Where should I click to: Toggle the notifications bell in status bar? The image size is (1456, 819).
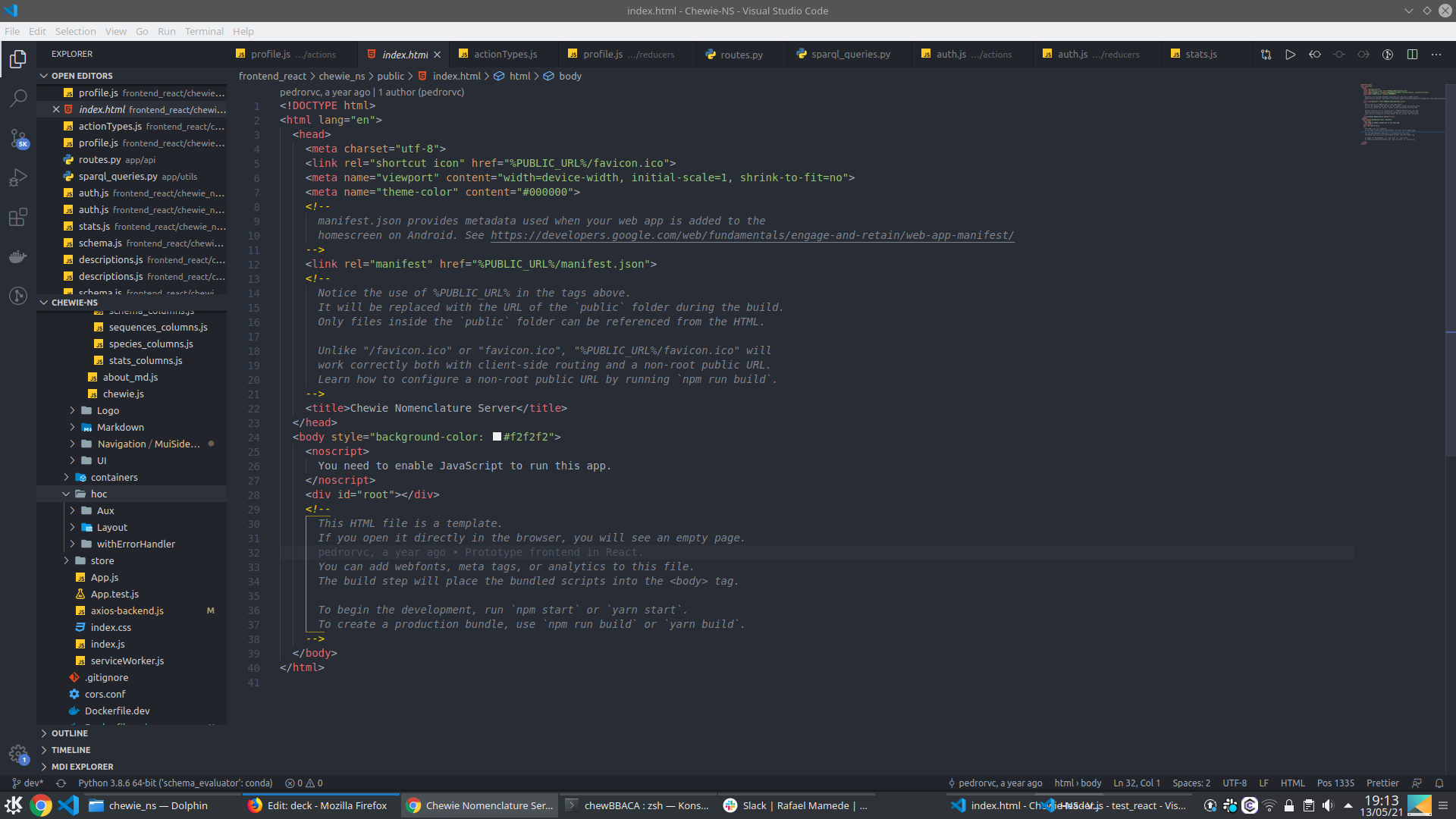(1439, 783)
